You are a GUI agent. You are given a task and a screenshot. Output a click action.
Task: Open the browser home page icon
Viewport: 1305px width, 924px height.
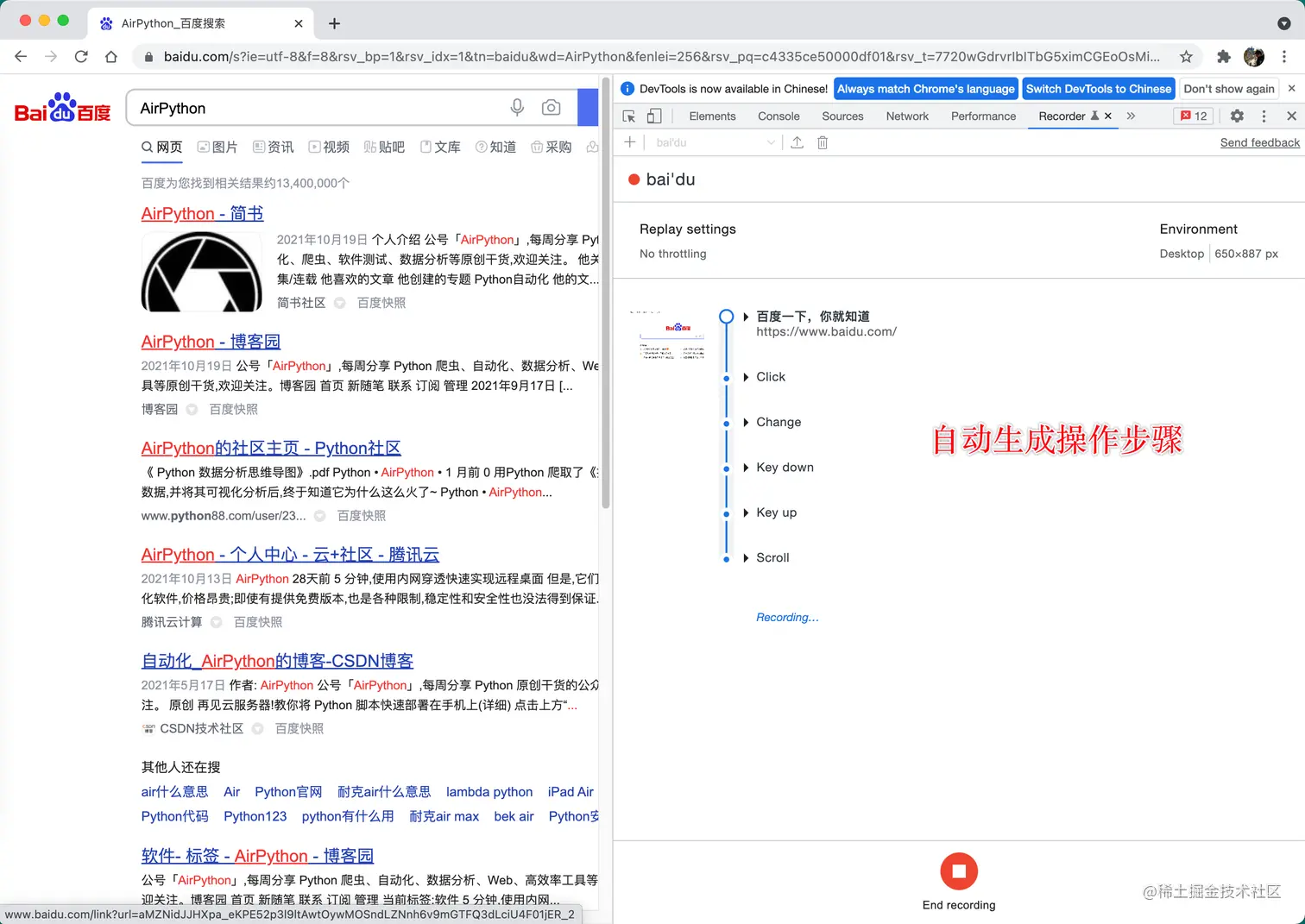(x=111, y=56)
